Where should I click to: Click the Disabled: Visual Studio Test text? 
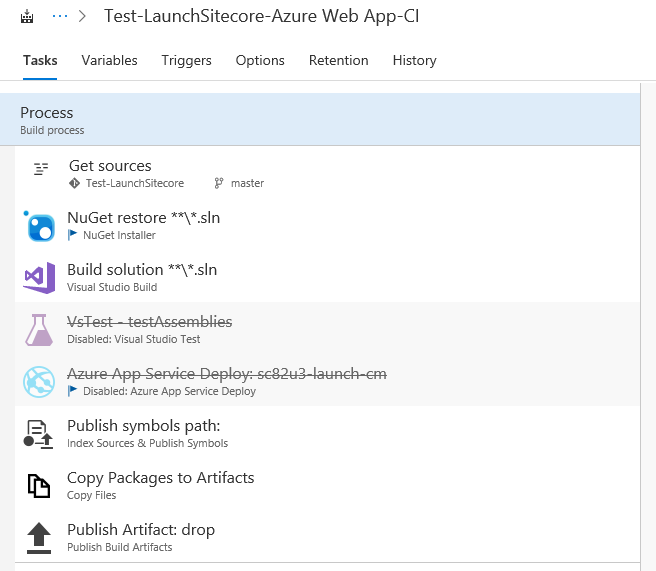click(x=133, y=339)
